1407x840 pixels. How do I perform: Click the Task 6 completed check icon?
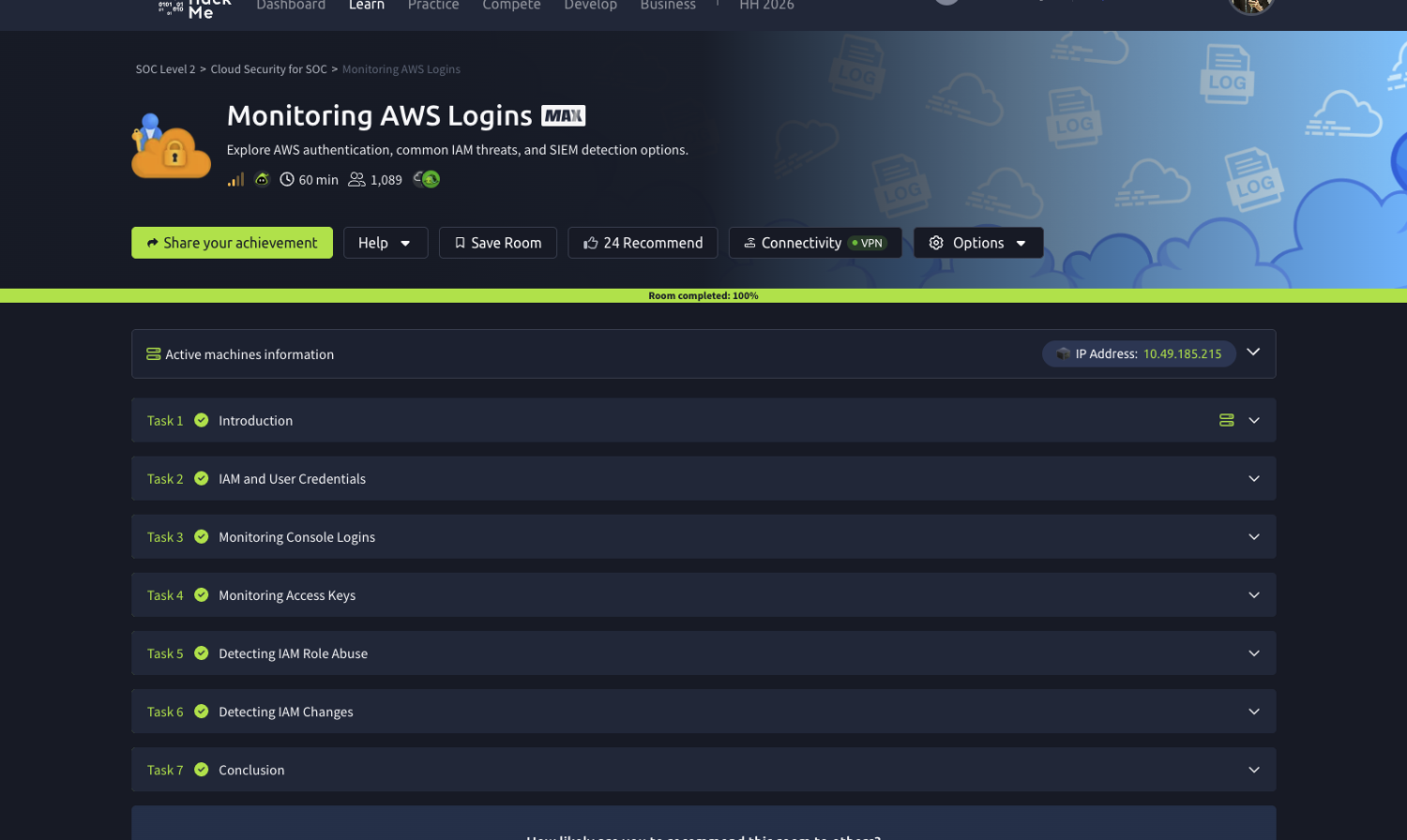pos(201,711)
